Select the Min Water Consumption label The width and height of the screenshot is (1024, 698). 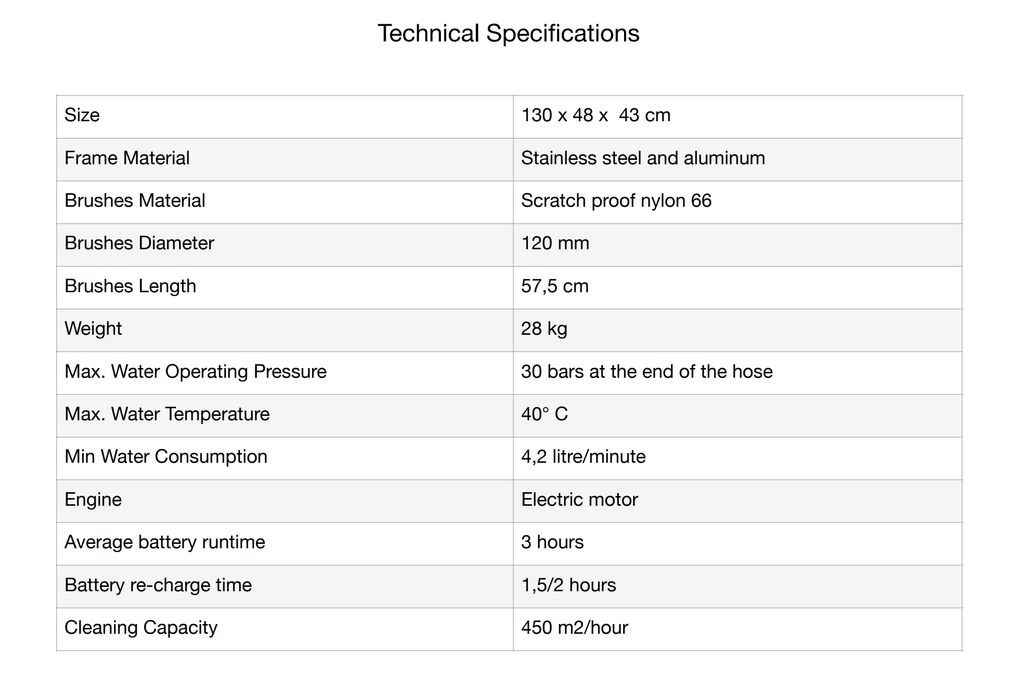click(166, 457)
